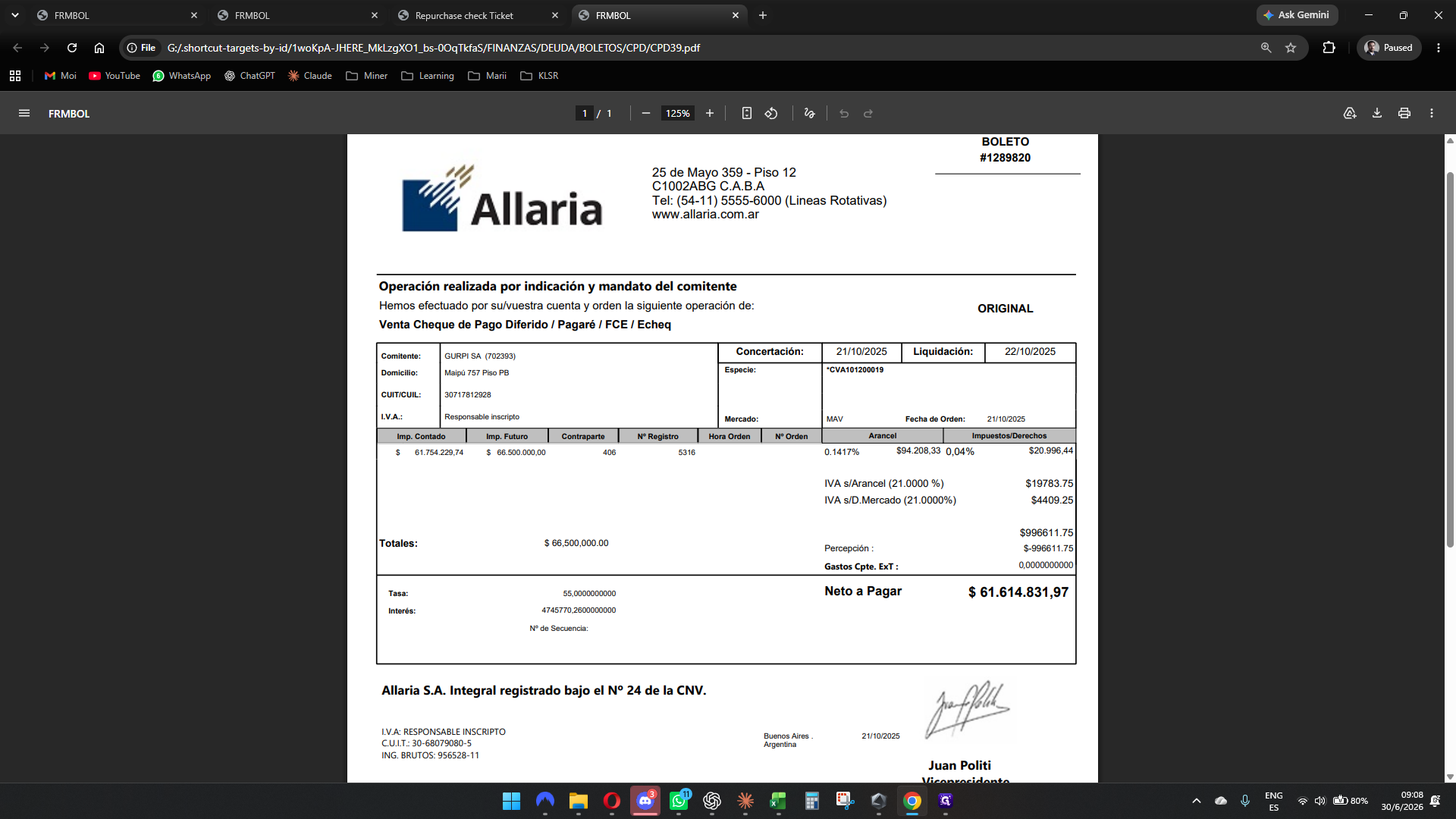Open the address bar zoom indicator

tap(1266, 48)
